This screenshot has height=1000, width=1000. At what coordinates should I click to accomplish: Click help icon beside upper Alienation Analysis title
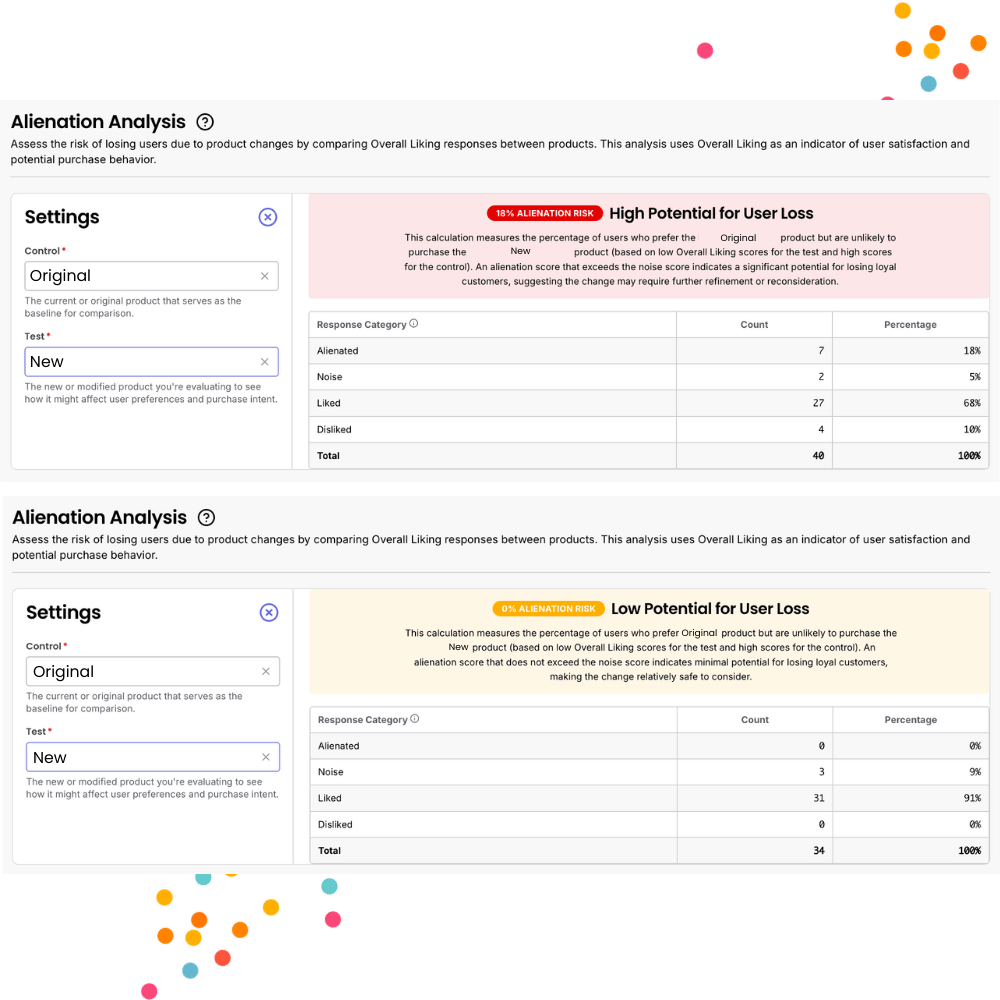[205, 122]
